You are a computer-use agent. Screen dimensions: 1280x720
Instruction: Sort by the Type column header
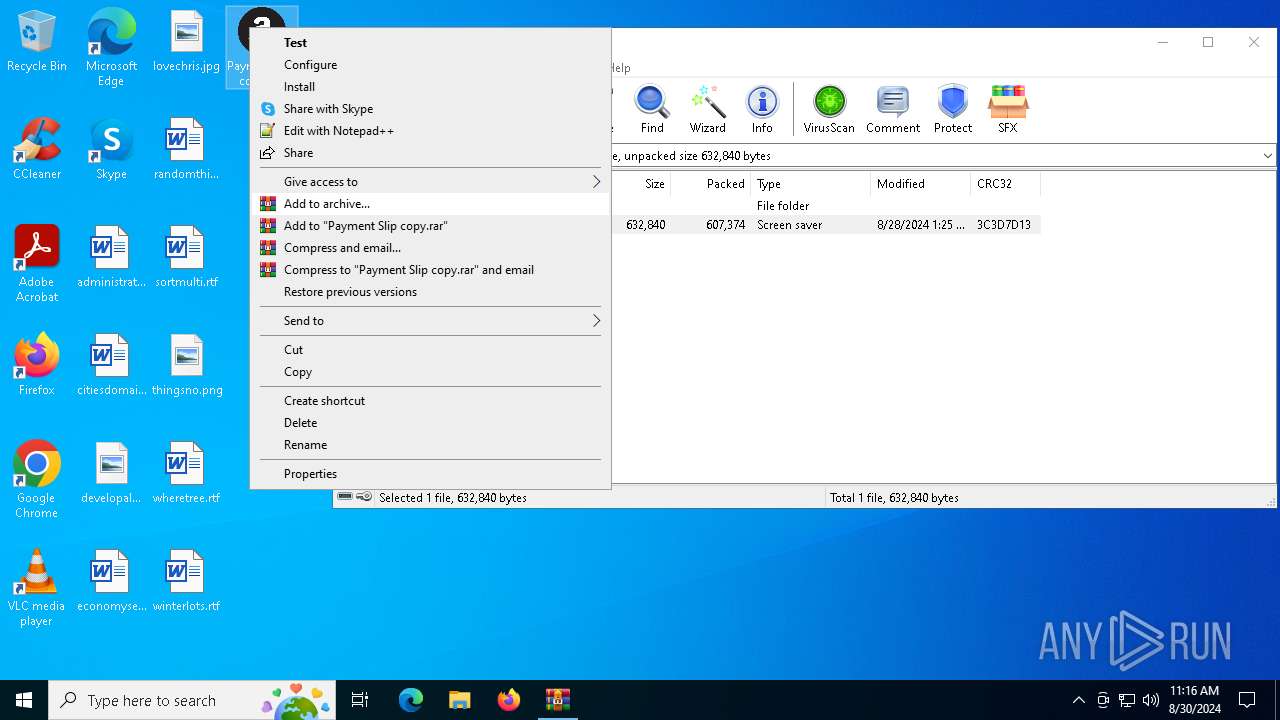click(x=810, y=184)
